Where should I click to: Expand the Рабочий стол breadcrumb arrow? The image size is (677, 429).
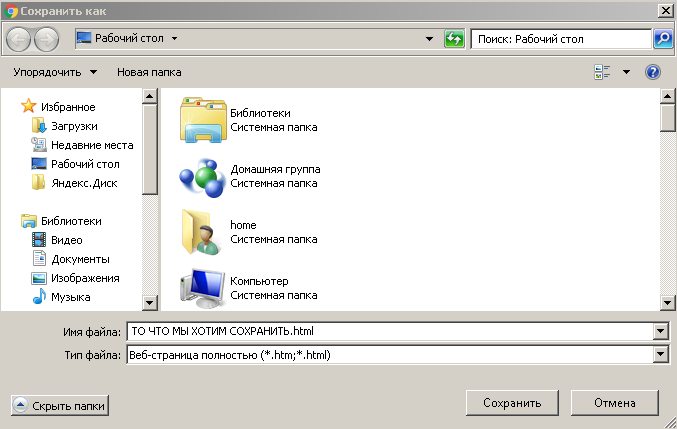pyautogui.click(x=174, y=38)
